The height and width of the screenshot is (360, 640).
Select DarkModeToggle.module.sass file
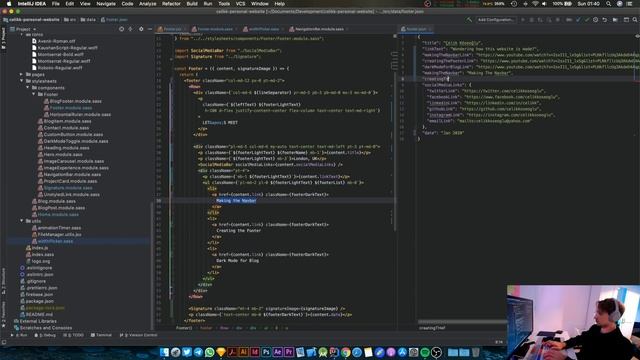(76, 141)
